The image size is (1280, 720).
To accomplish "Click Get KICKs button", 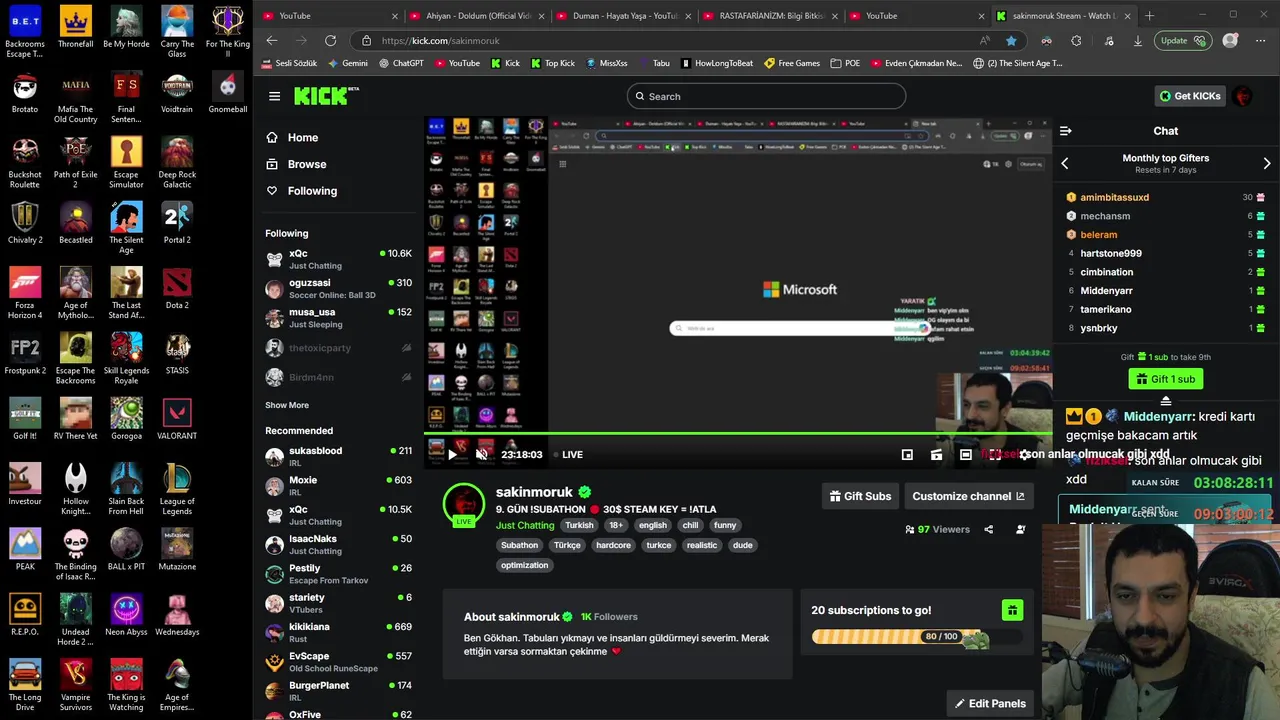I will tap(1189, 96).
